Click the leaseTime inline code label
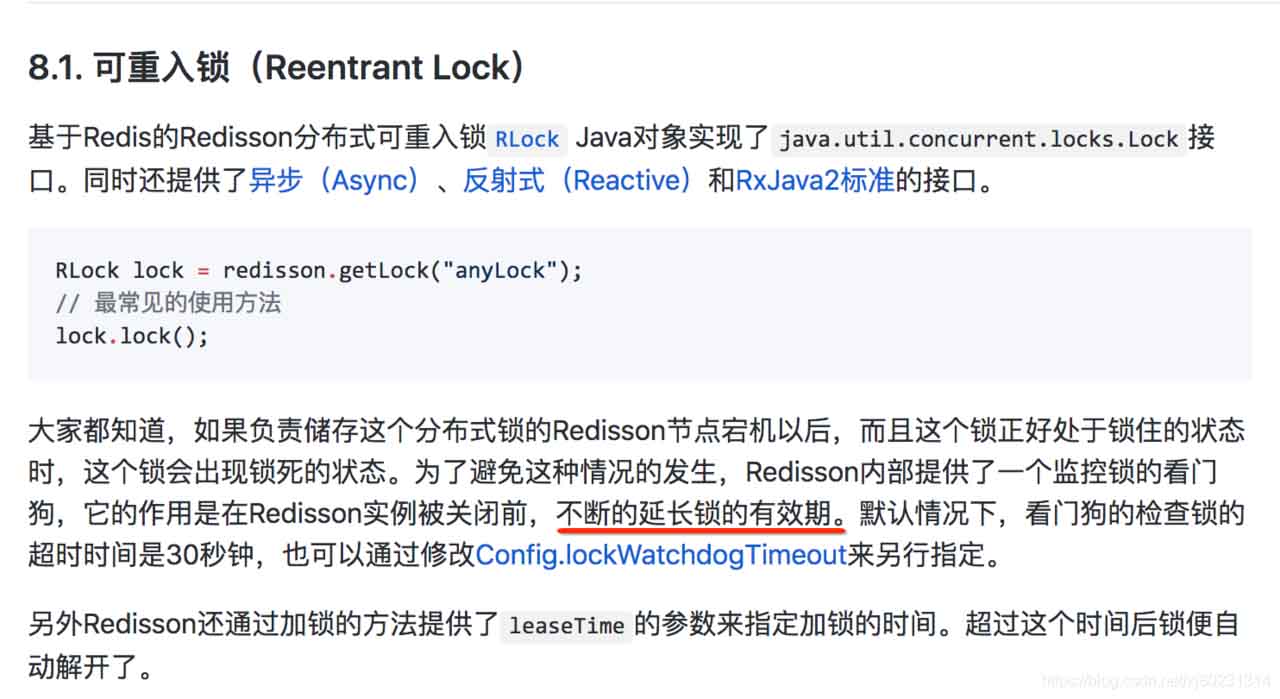Screen dimensions: 1280x699 [x=566, y=627]
